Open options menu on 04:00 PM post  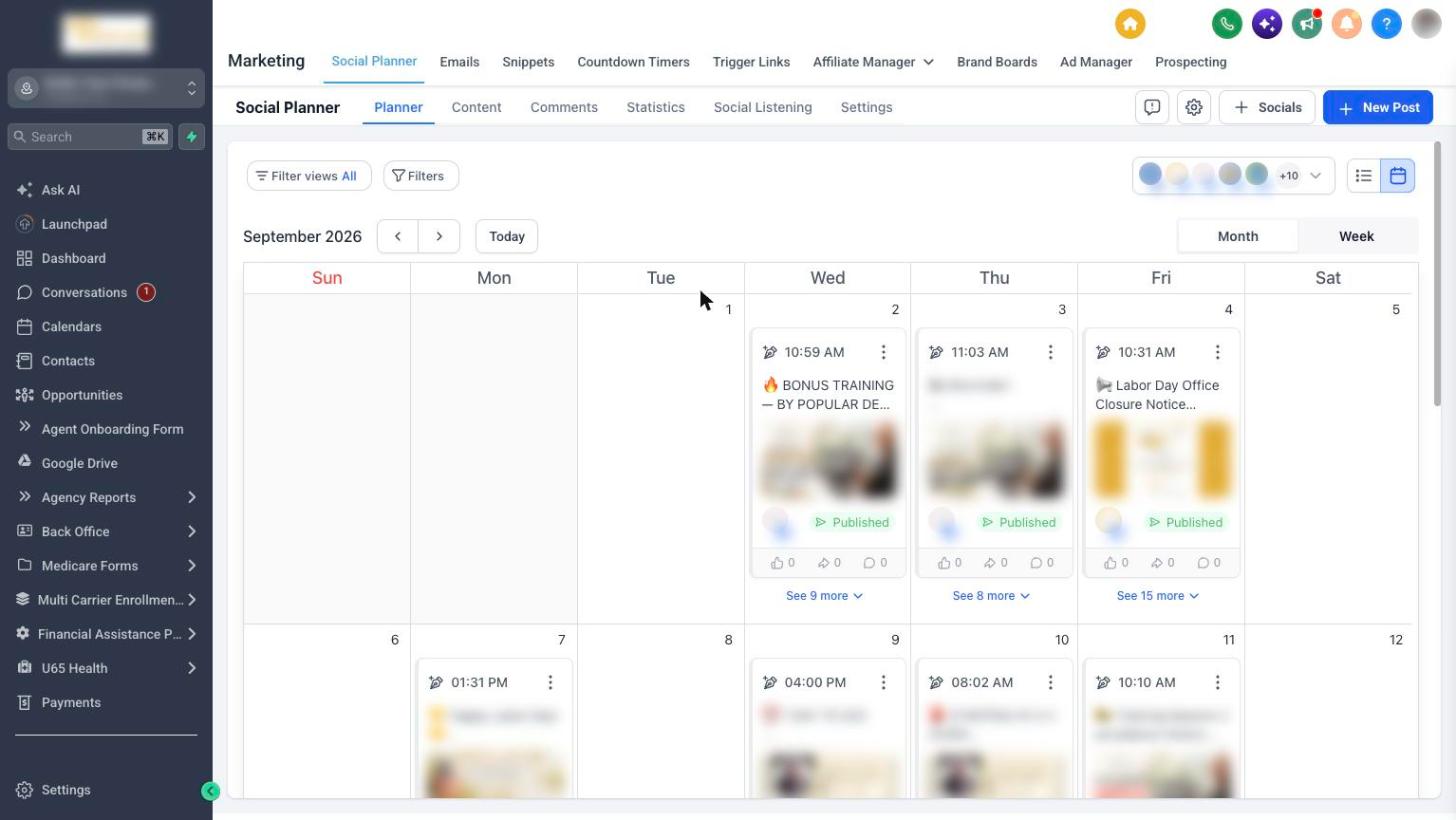coord(883,682)
